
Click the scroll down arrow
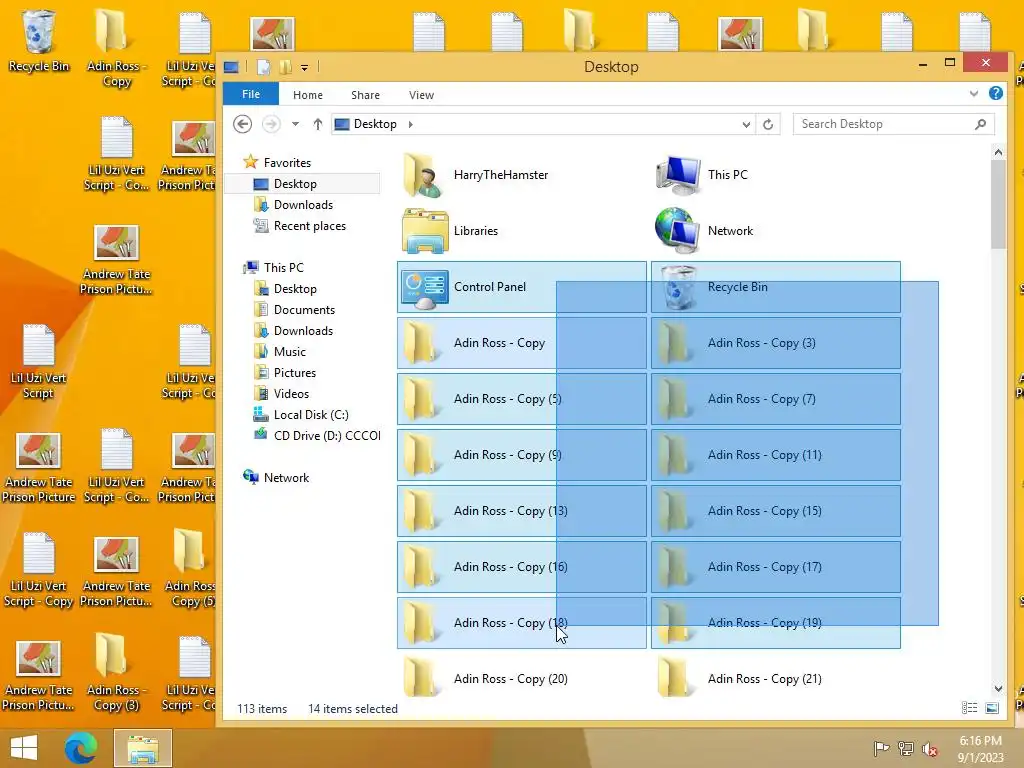(x=997, y=688)
